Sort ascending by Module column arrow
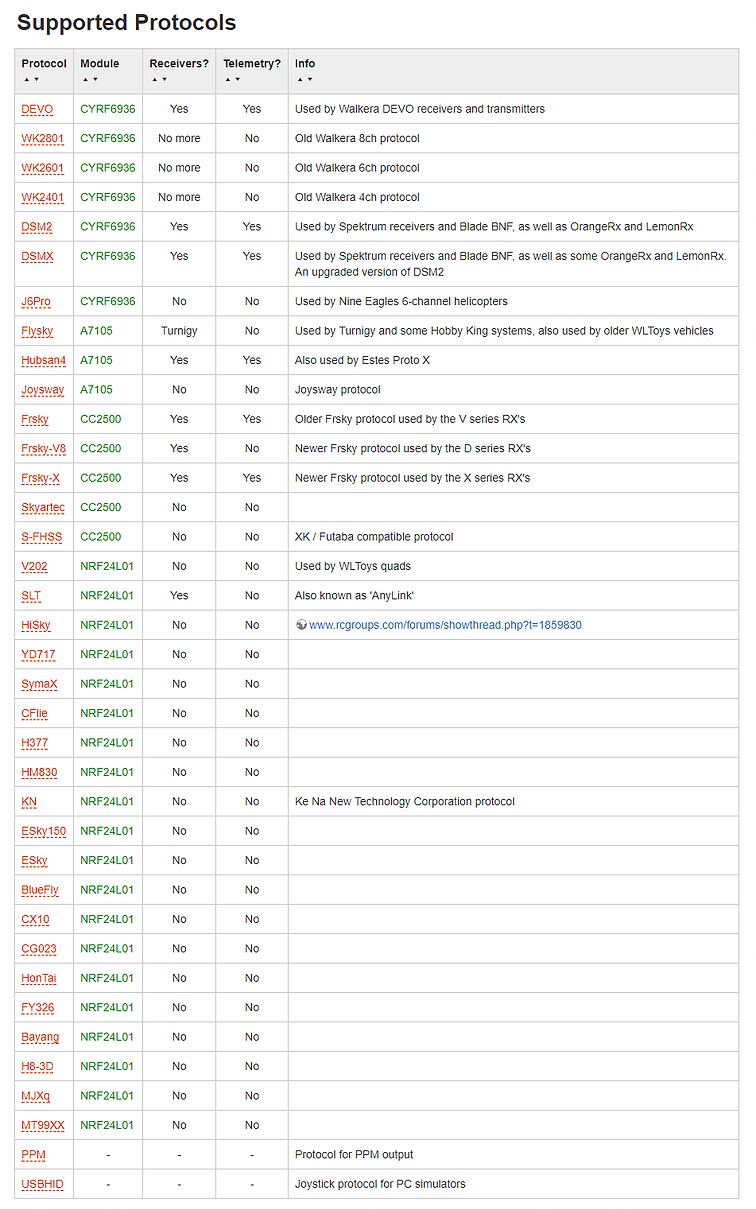The height and width of the screenshot is (1209, 756). coord(84,79)
